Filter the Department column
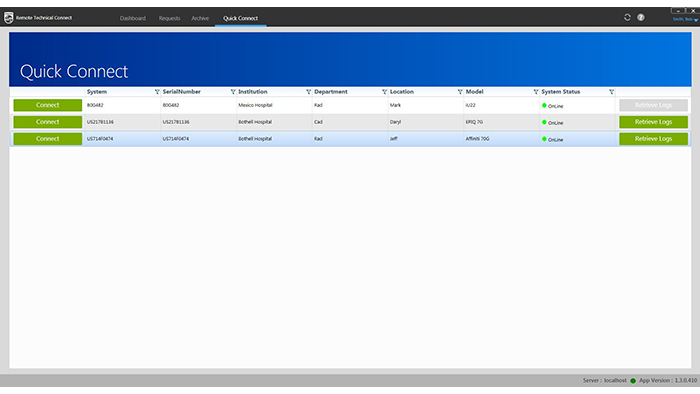 (384, 92)
